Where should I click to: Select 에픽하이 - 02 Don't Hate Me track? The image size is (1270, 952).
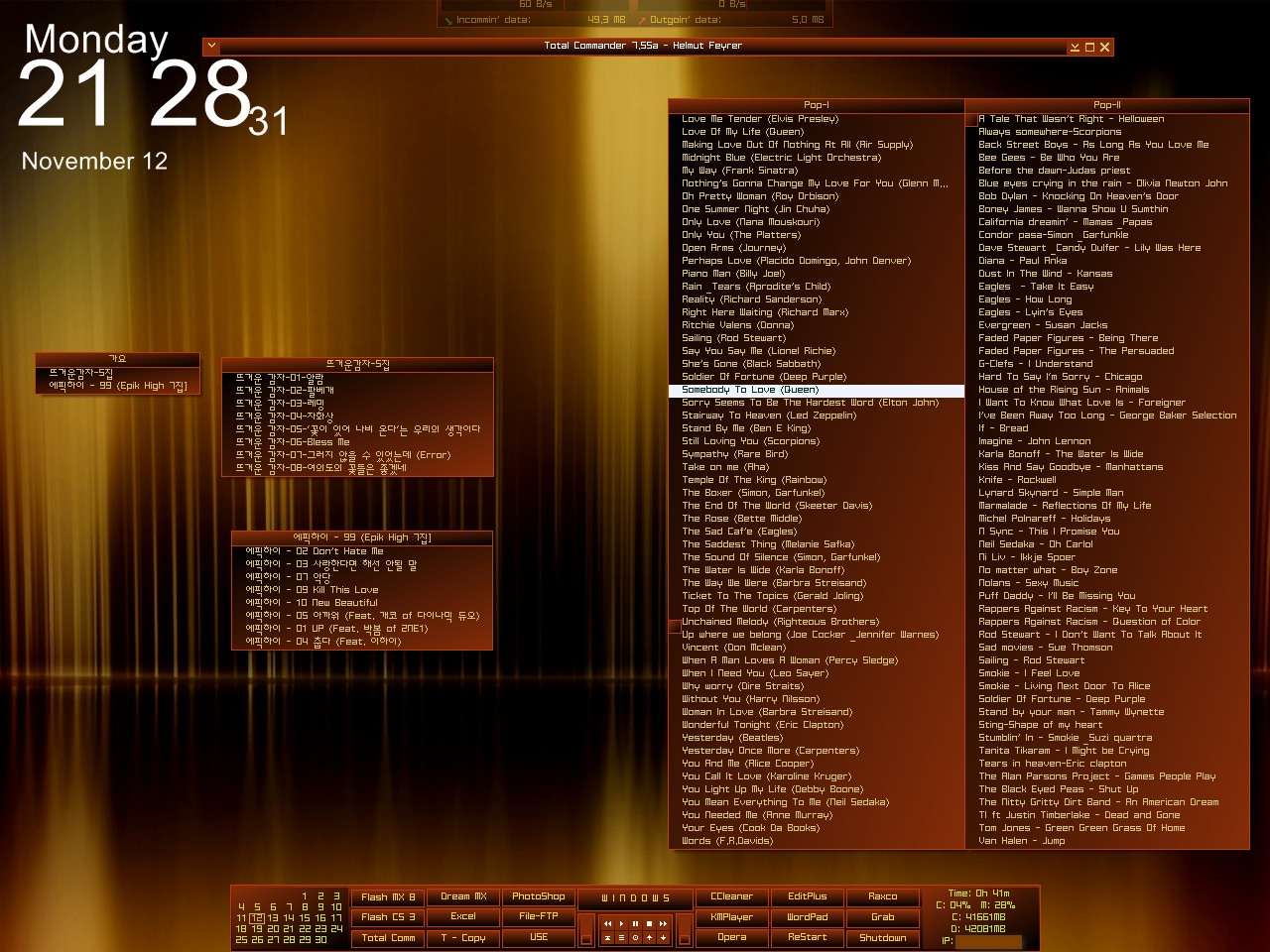[362, 551]
